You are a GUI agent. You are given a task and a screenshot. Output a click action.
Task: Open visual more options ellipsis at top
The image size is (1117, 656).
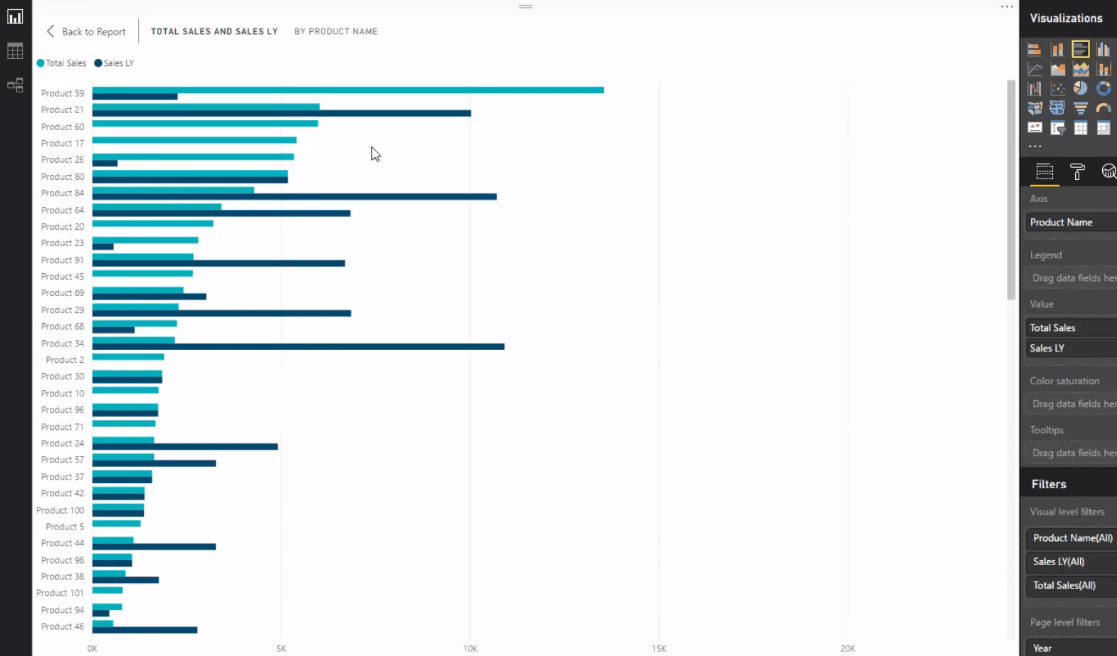point(1007,6)
